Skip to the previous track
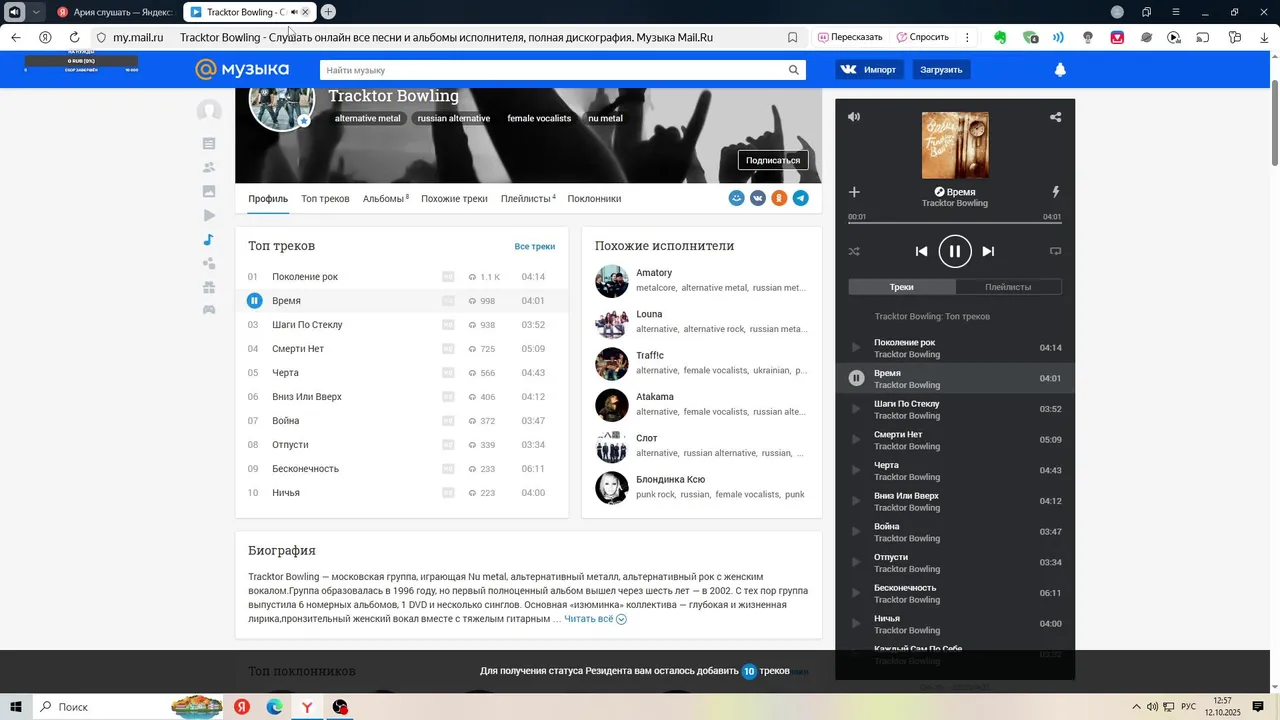Image resolution: width=1280 pixels, height=720 pixels. 922,251
